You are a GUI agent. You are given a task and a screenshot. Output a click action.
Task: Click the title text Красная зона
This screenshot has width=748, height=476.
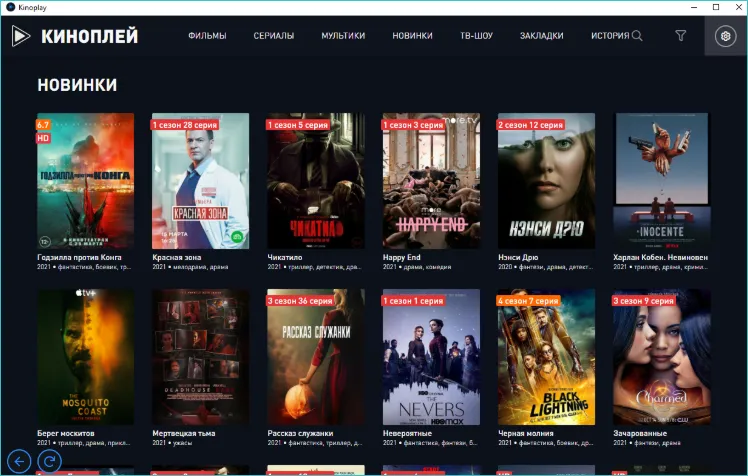[177, 258]
